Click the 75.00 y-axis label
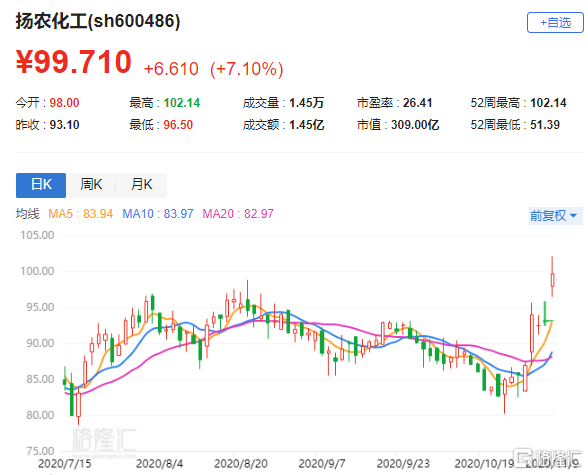Viewport: 588px width, 475px height. [x=40, y=451]
